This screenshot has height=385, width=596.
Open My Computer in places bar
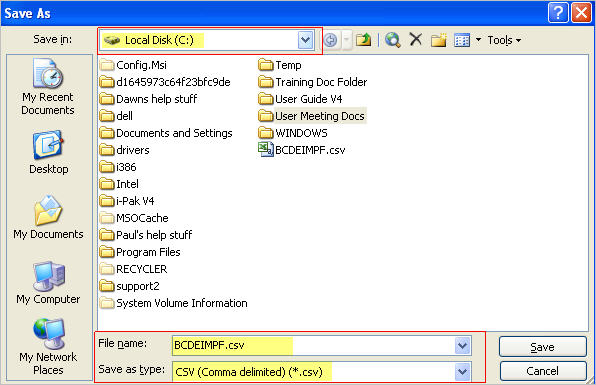(48, 283)
